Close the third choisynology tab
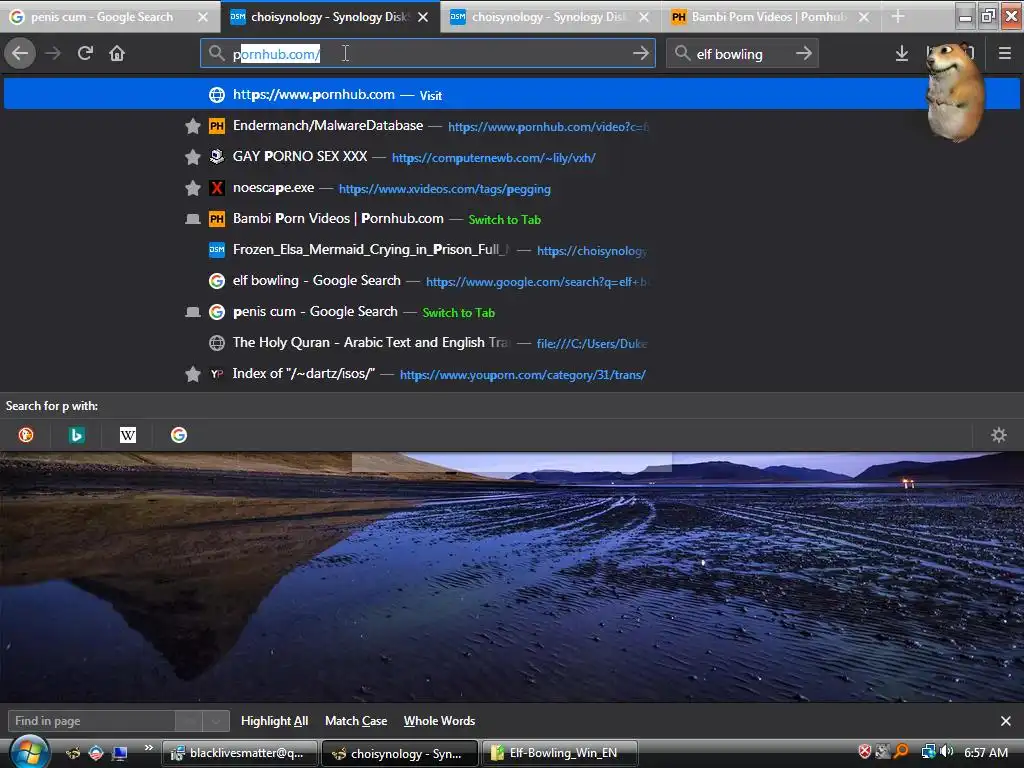 click(x=644, y=16)
